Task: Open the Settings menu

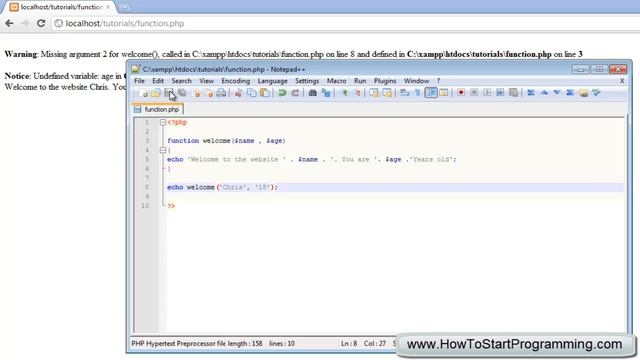Action: [x=307, y=81]
